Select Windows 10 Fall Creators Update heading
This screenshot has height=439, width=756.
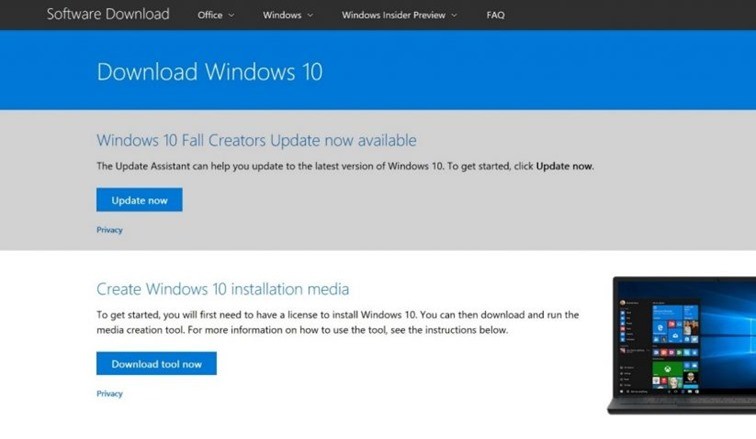coord(256,140)
